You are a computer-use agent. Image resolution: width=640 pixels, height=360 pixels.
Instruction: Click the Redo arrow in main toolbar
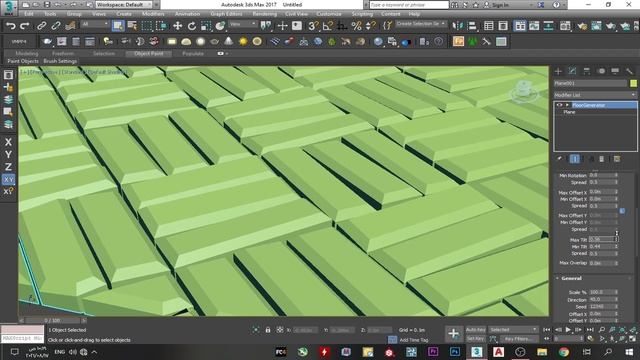point(24,26)
